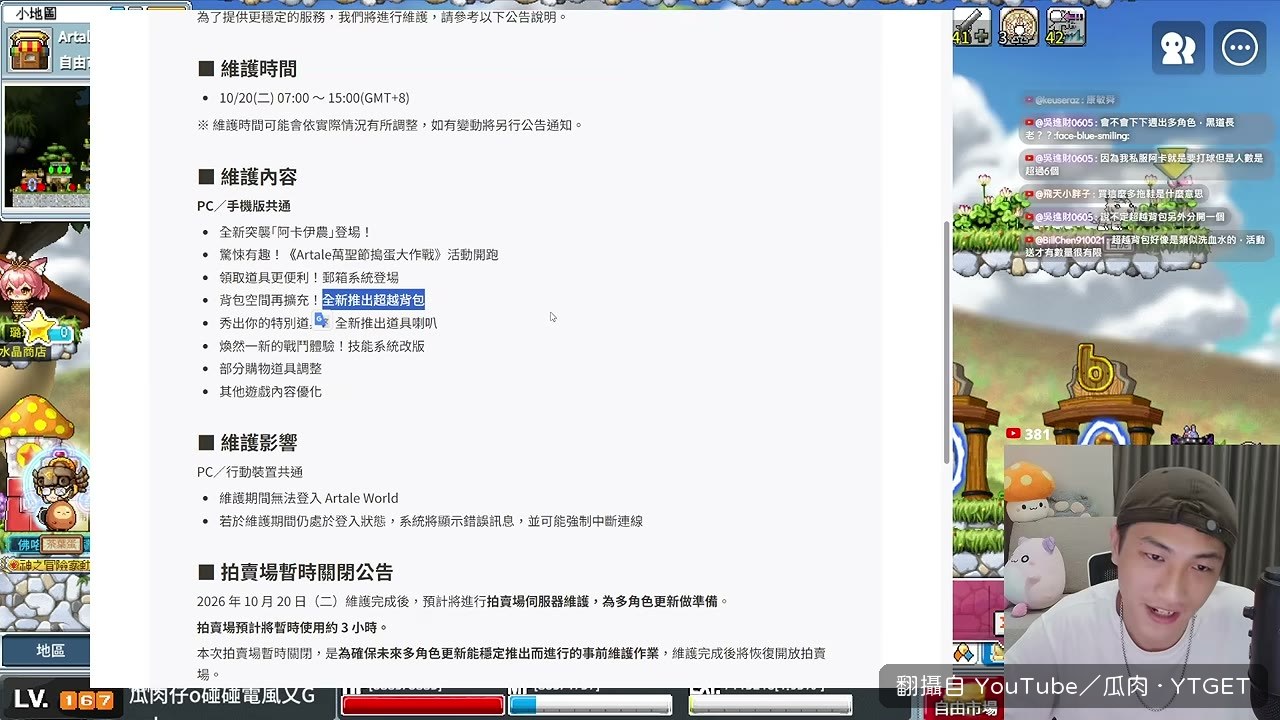Click the heading 維護內容
Screen dimensions: 1280x720
pos(258,177)
